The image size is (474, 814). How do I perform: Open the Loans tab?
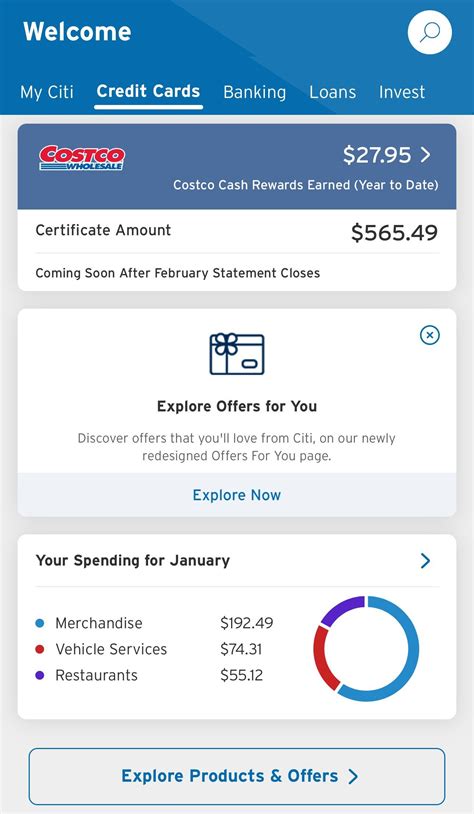333,92
